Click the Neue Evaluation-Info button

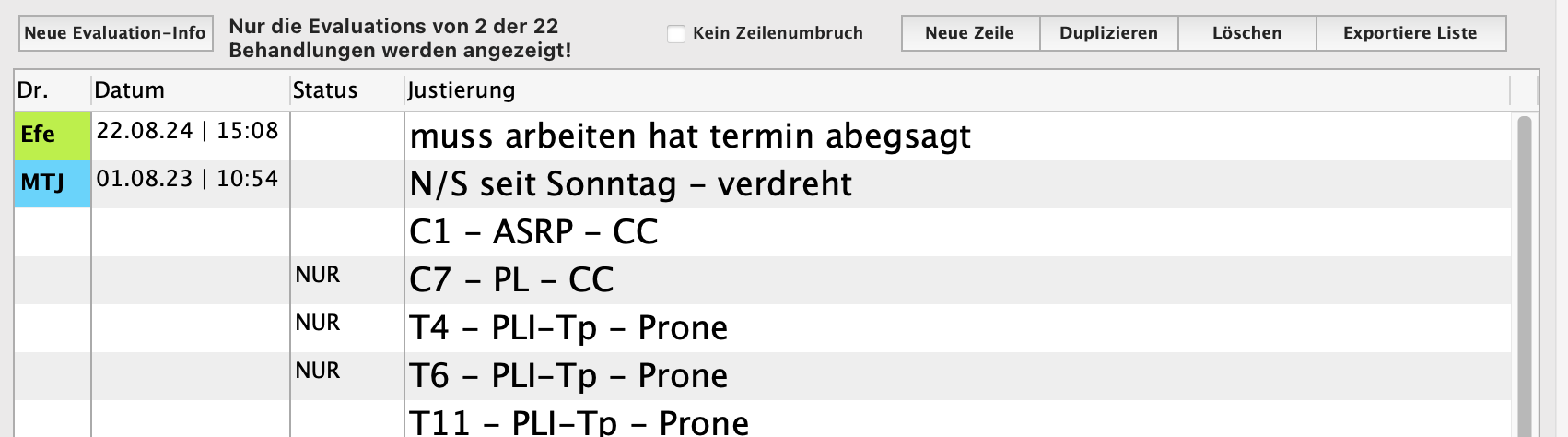(x=115, y=33)
